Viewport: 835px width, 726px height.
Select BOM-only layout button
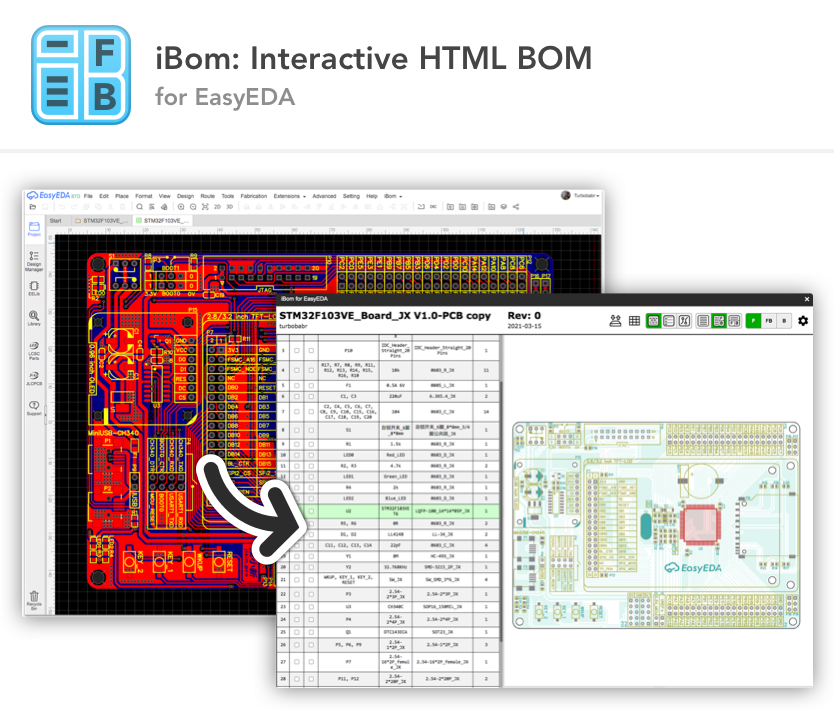pyautogui.click(x=703, y=321)
